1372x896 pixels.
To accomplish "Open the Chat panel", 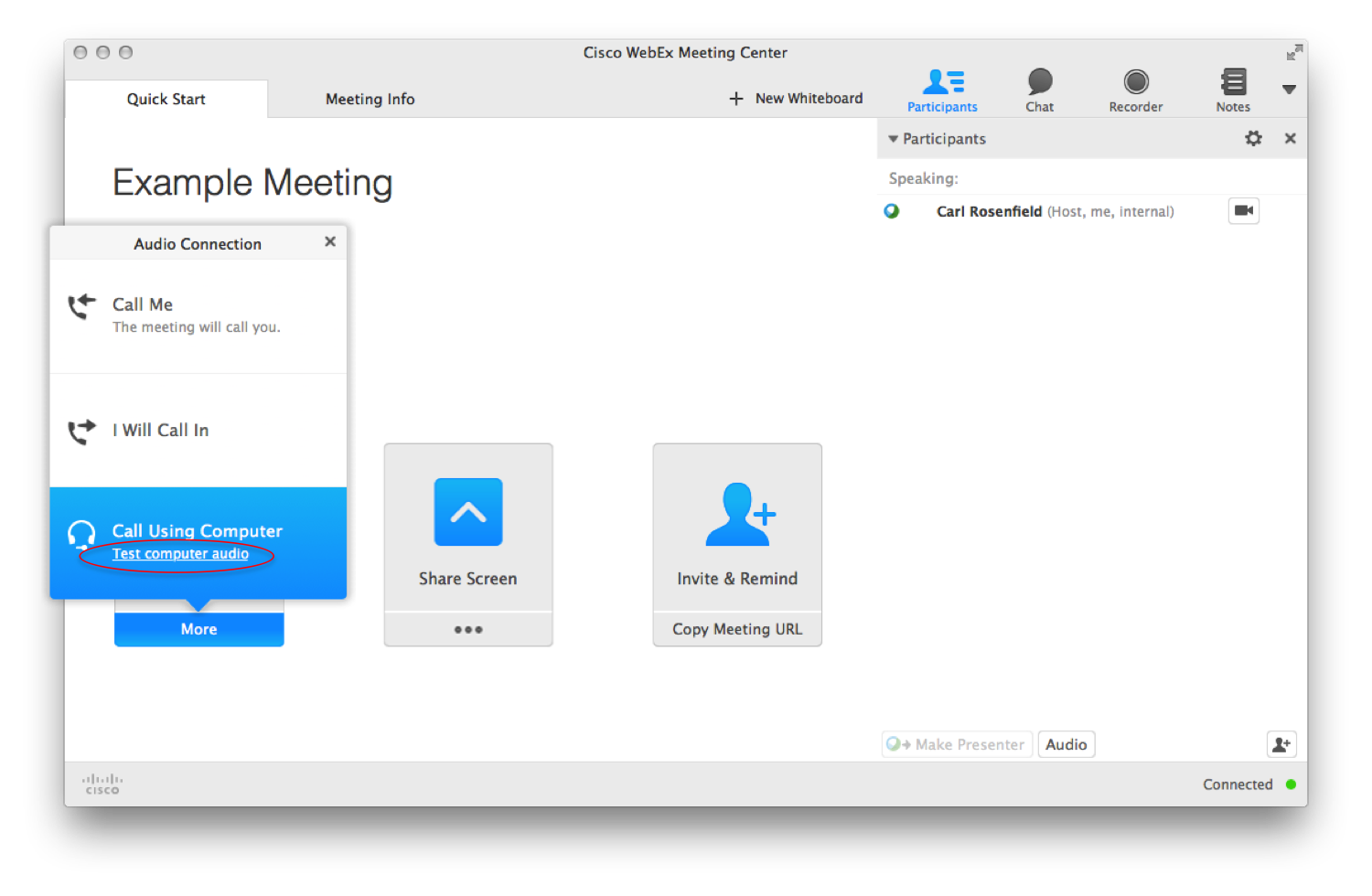I will pyautogui.click(x=1039, y=91).
